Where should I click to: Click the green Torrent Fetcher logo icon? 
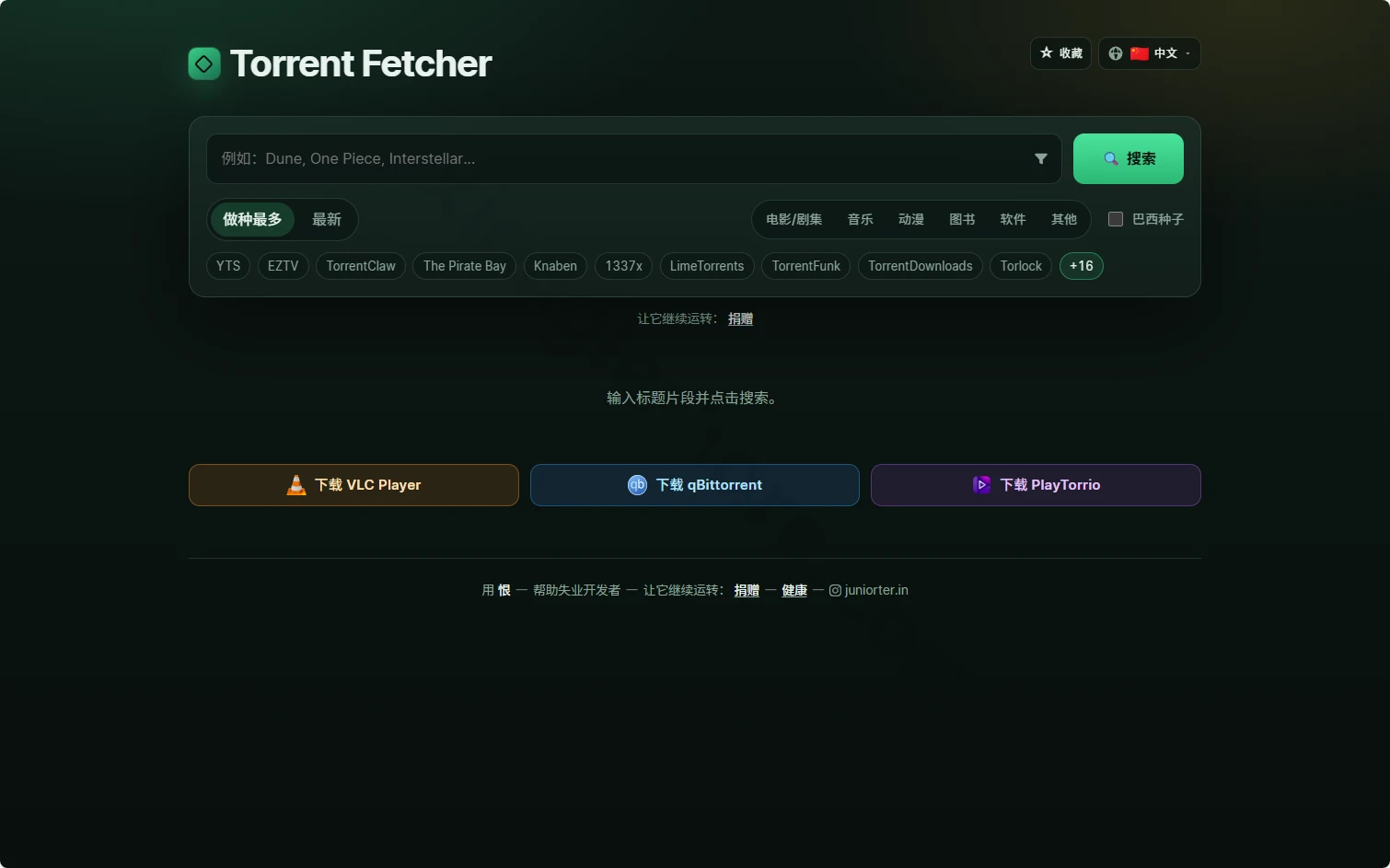204,64
